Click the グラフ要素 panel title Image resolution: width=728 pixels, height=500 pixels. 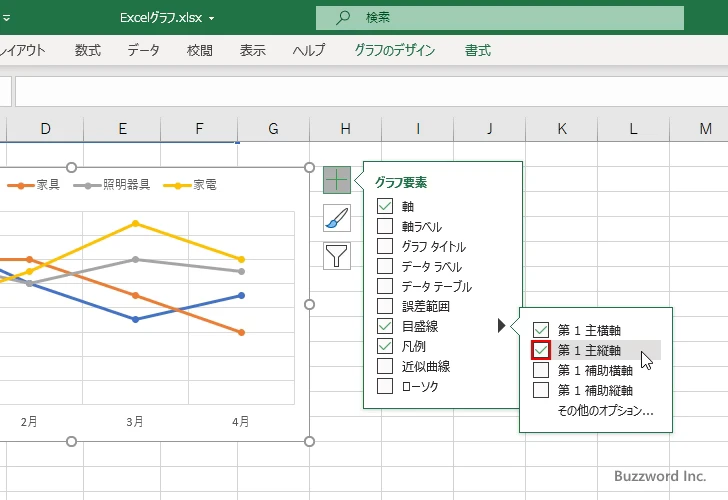[401, 182]
